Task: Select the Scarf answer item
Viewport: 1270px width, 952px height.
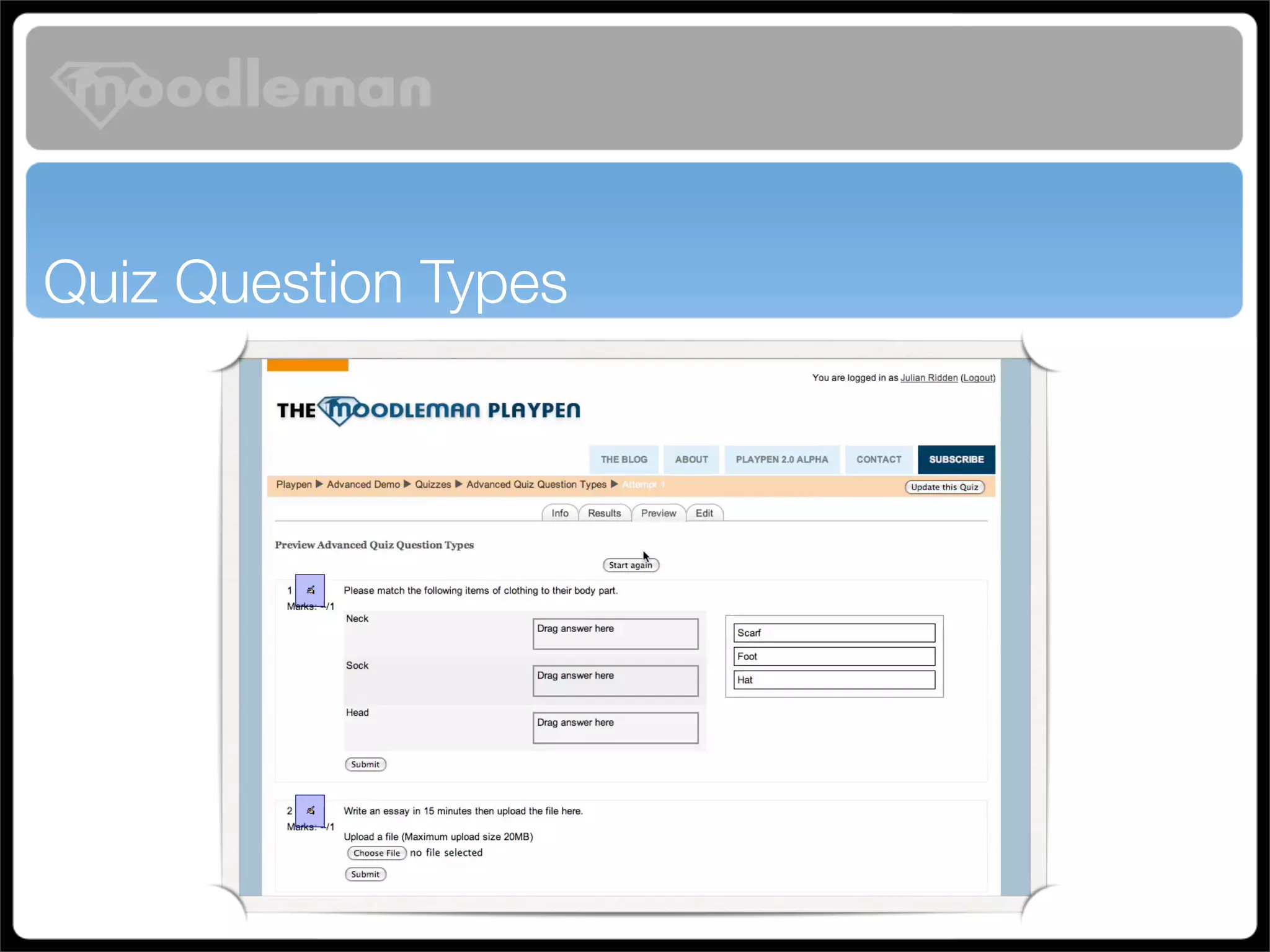Action: 834,633
